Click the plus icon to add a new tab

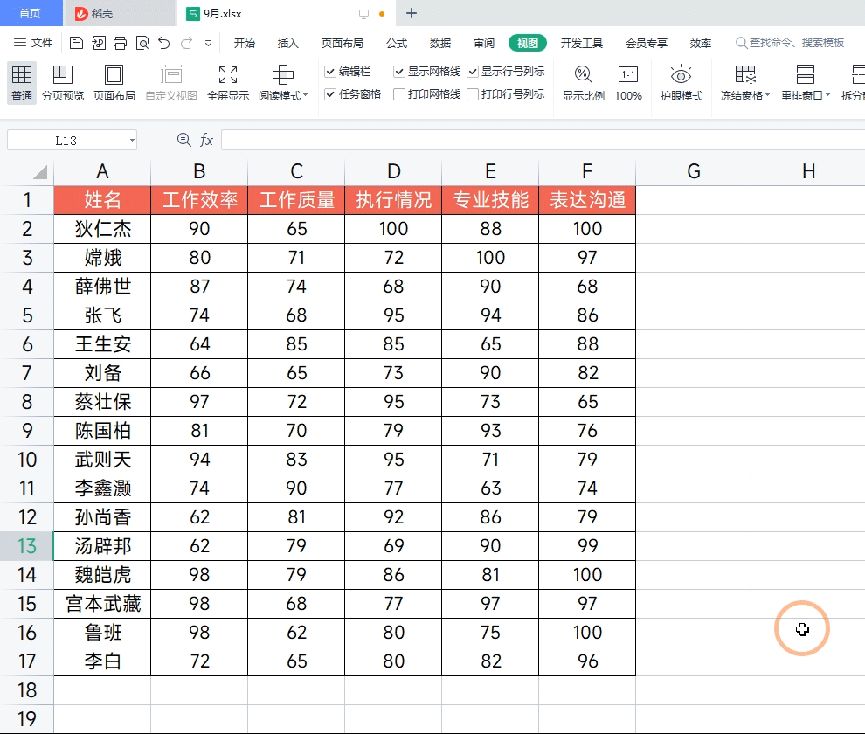point(412,13)
